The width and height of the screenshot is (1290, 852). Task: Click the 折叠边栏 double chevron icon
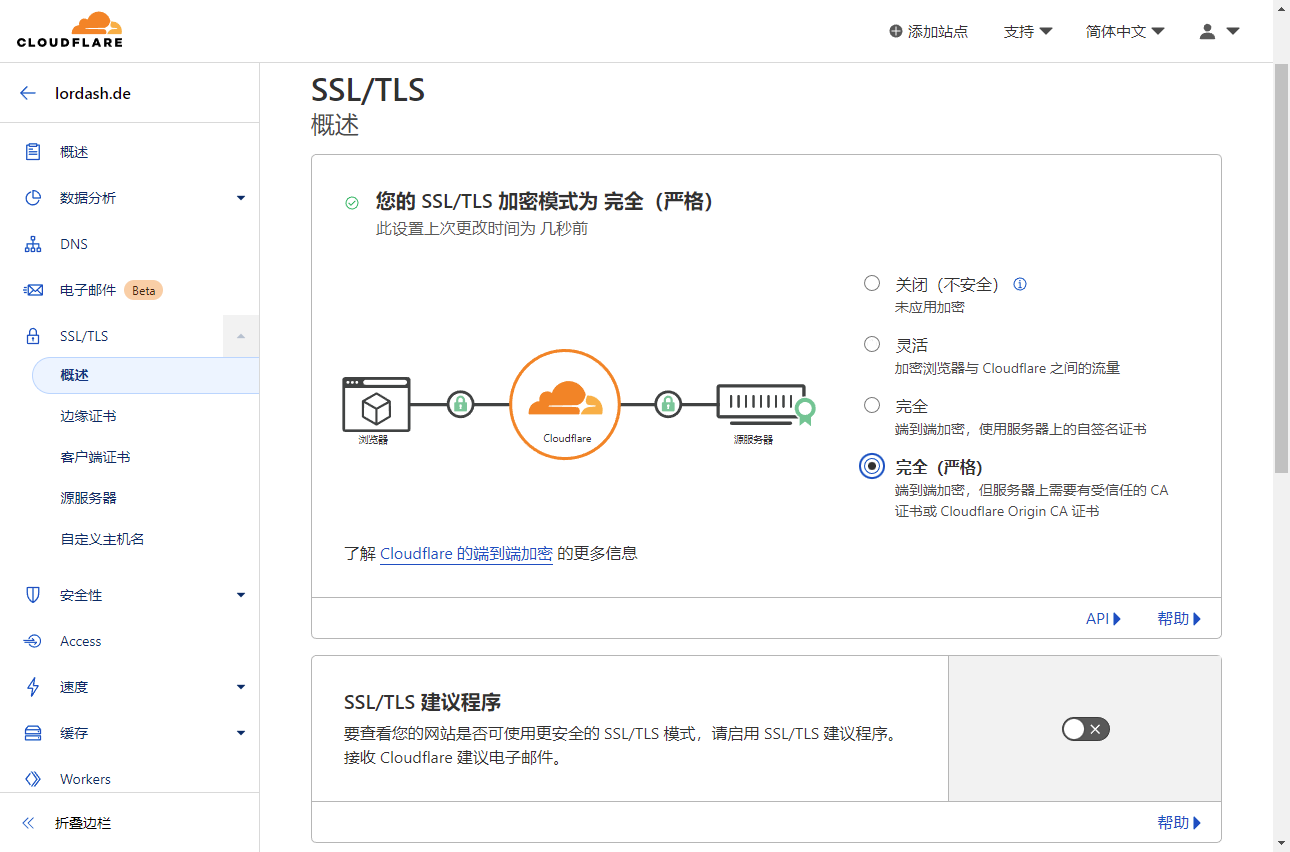coord(28,823)
